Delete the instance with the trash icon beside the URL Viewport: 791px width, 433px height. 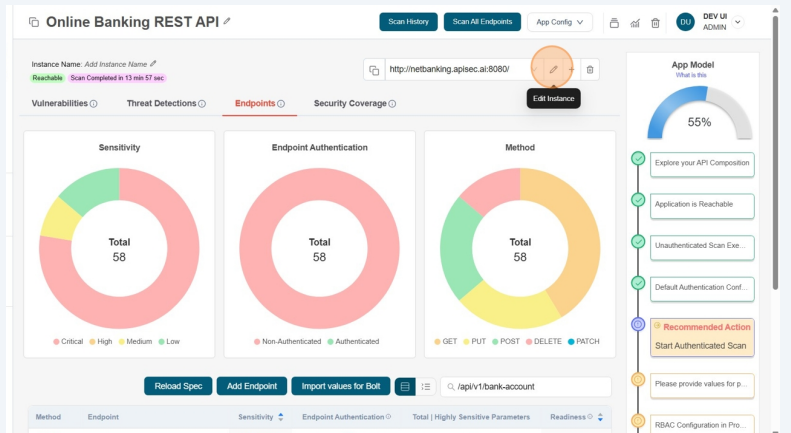[x=590, y=69]
